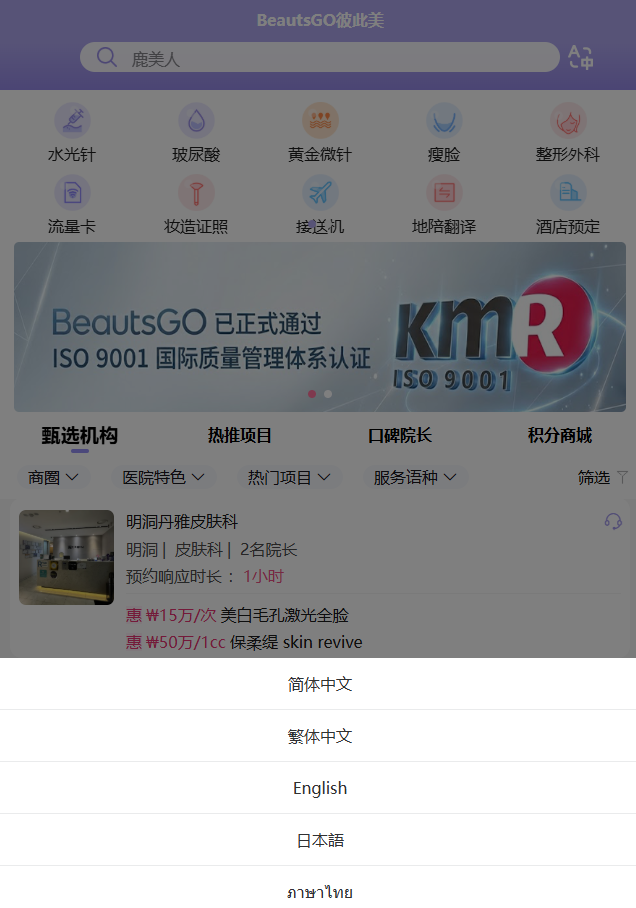
Task: Open the ISO 9001 certification banner
Action: [x=320, y=327]
